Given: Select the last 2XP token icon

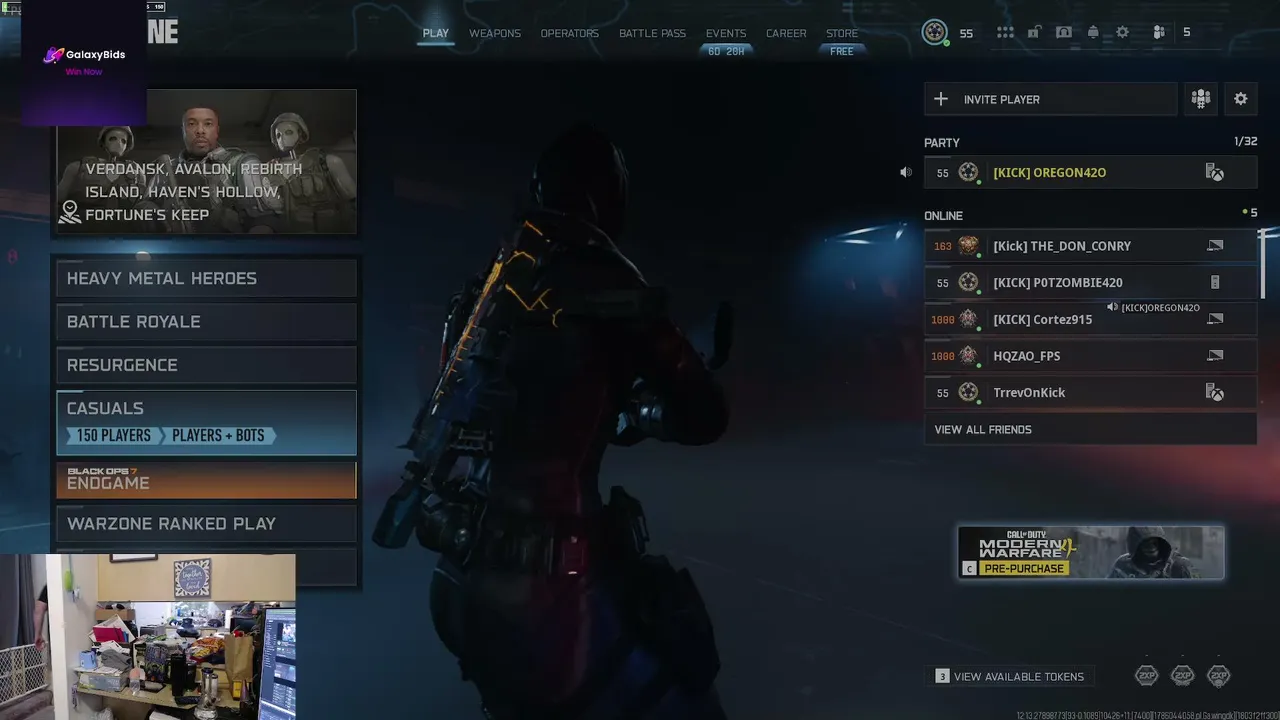Looking at the screenshot, I should 1218,676.
